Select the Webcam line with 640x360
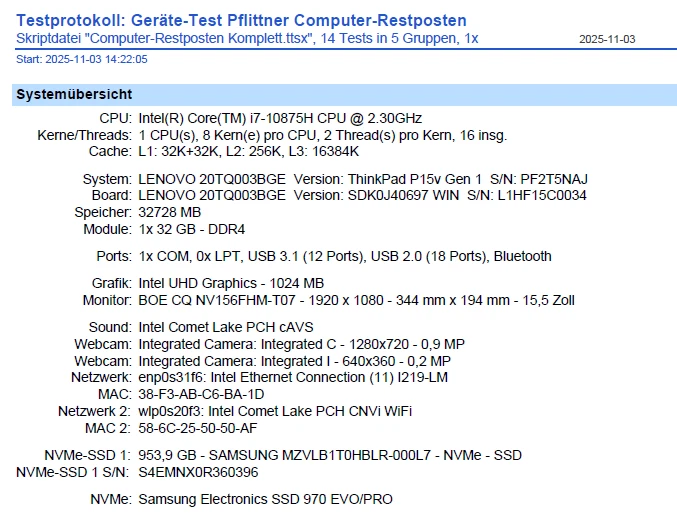Screen dimensions: 677x528 (x=294, y=361)
